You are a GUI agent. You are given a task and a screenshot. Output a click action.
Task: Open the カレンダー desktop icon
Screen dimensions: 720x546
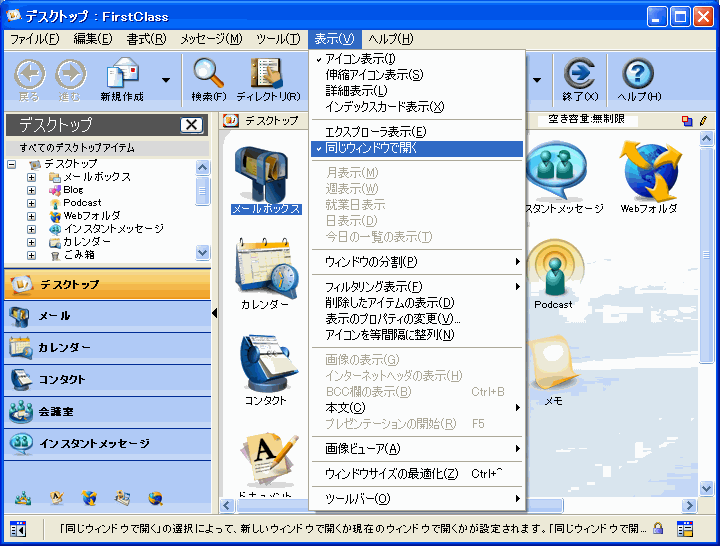pos(266,274)
